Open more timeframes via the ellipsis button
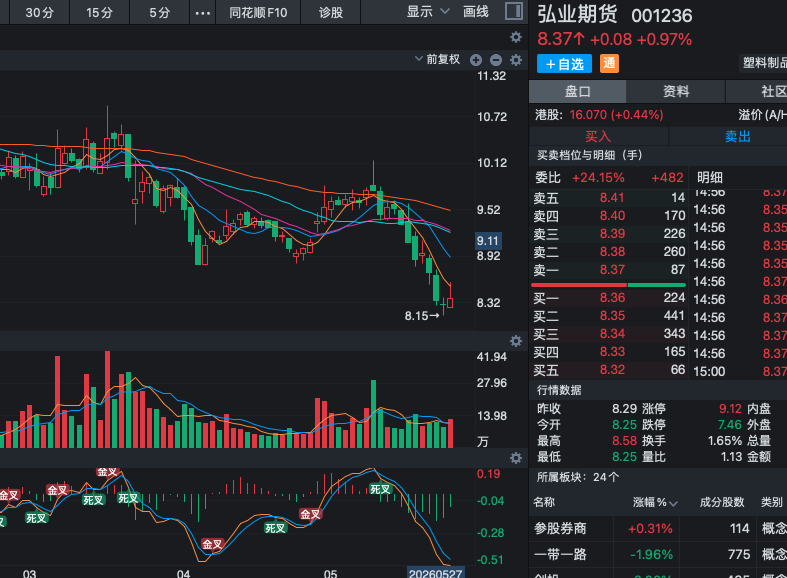The image size is (787, 578). pyautogui.click(x=203, y=12)
